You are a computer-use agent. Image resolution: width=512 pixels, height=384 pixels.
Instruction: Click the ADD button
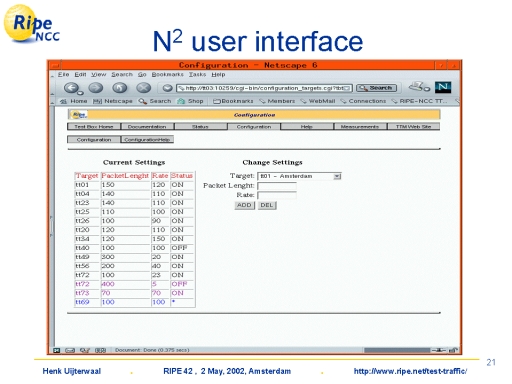(x=244, y=205)
